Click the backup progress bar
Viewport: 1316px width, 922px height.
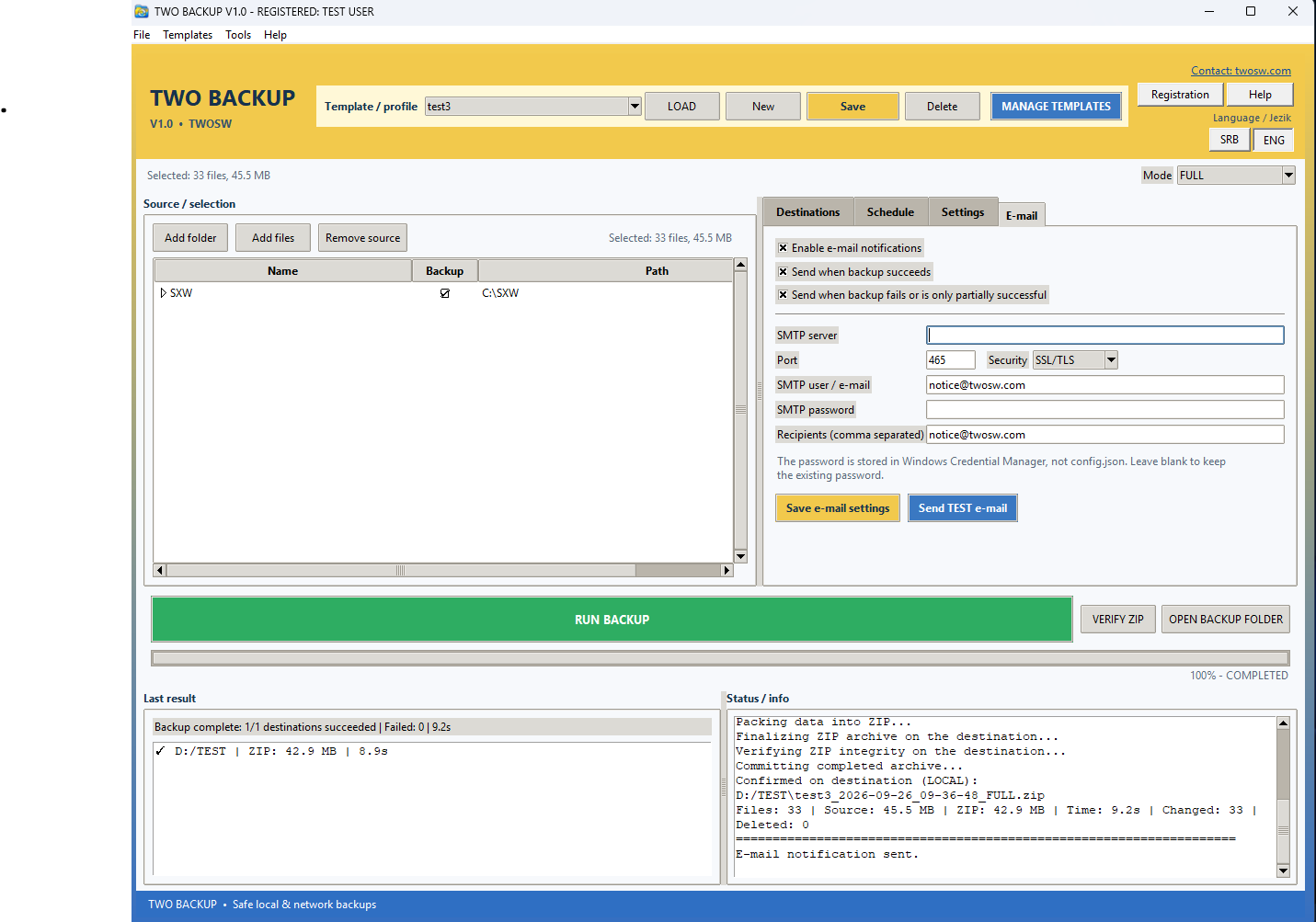point(720,658)
